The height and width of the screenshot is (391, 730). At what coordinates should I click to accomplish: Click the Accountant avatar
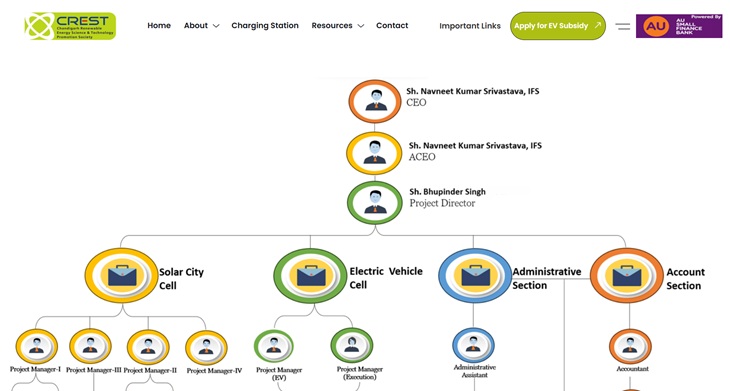[x=630, y=346]
